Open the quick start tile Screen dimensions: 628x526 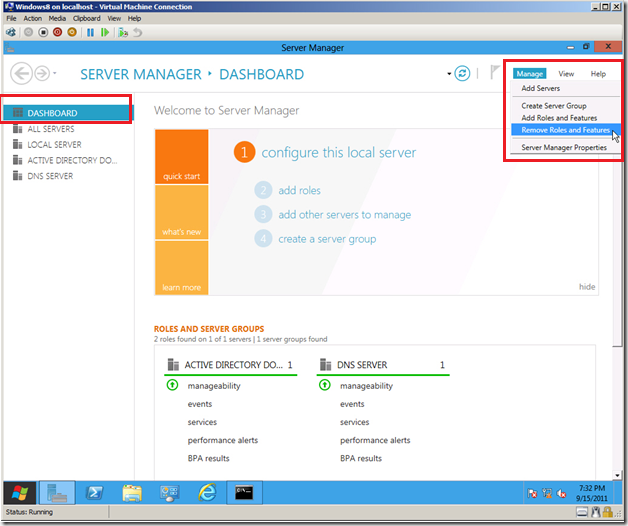click(x=181, y=157)
